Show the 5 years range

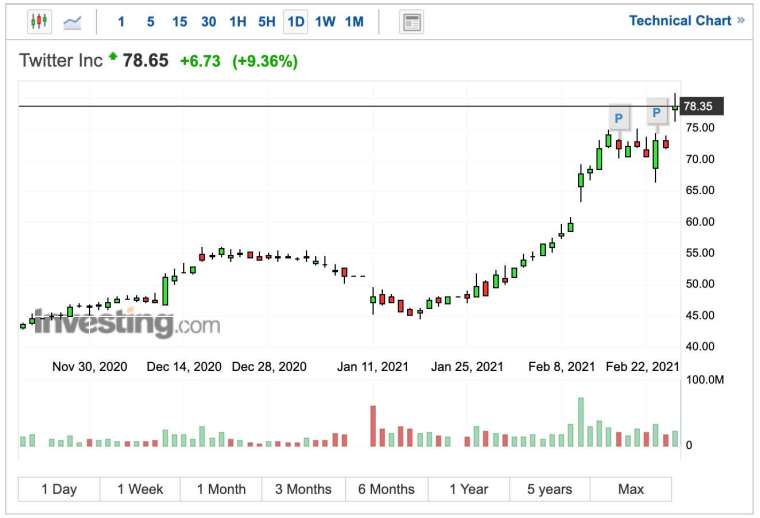point(550,489)
